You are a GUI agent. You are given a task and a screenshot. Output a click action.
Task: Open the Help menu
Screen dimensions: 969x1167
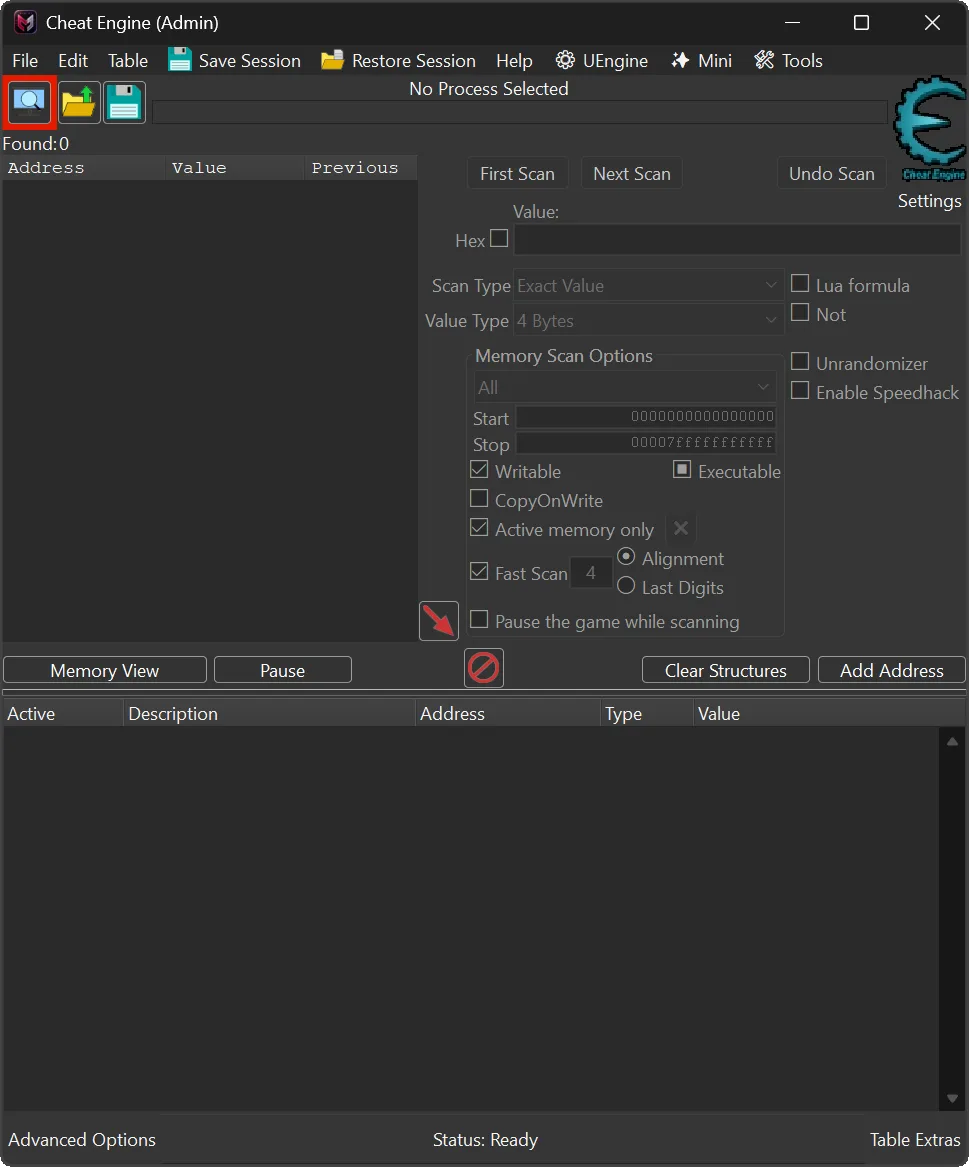coord(514,61)
